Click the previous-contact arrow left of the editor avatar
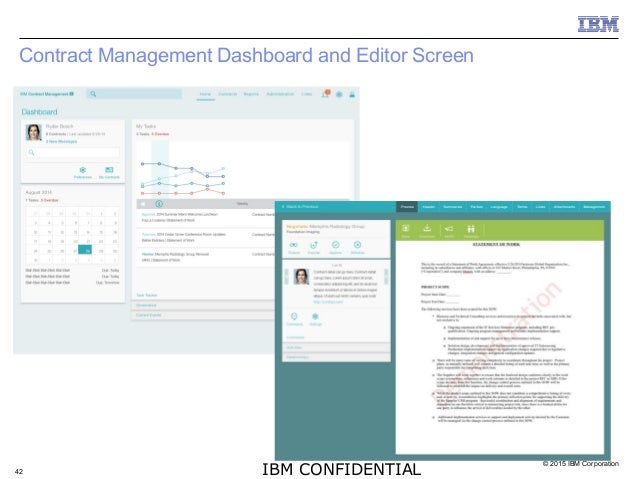Viewport: 638px width, 479px height. click(x=286, y=277)
